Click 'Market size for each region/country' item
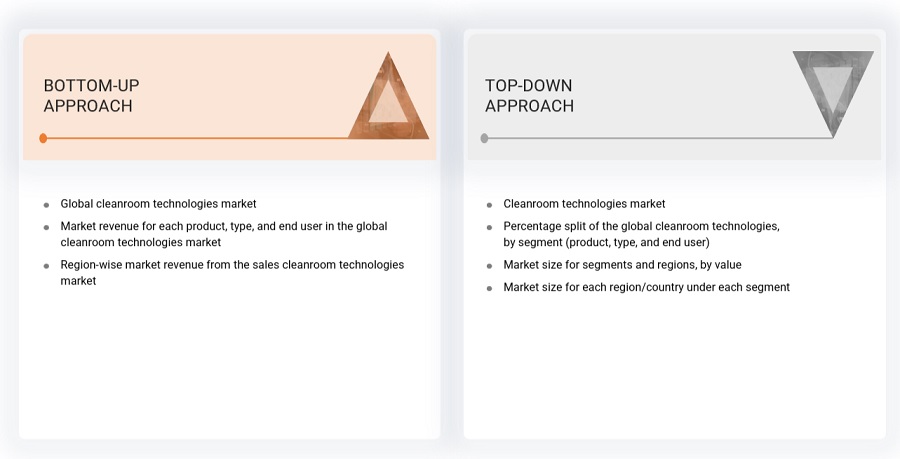The image size is (900, 459). (x=646, y=287)
